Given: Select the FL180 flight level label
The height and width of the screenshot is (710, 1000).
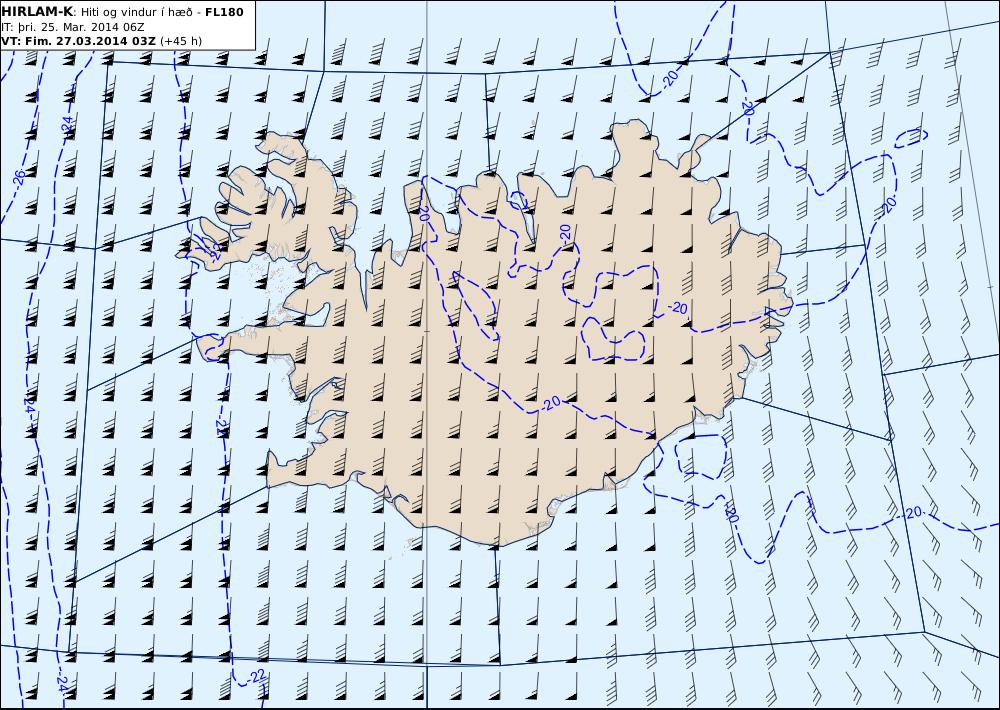Looking at the screenshot, I should coord(224,12).
